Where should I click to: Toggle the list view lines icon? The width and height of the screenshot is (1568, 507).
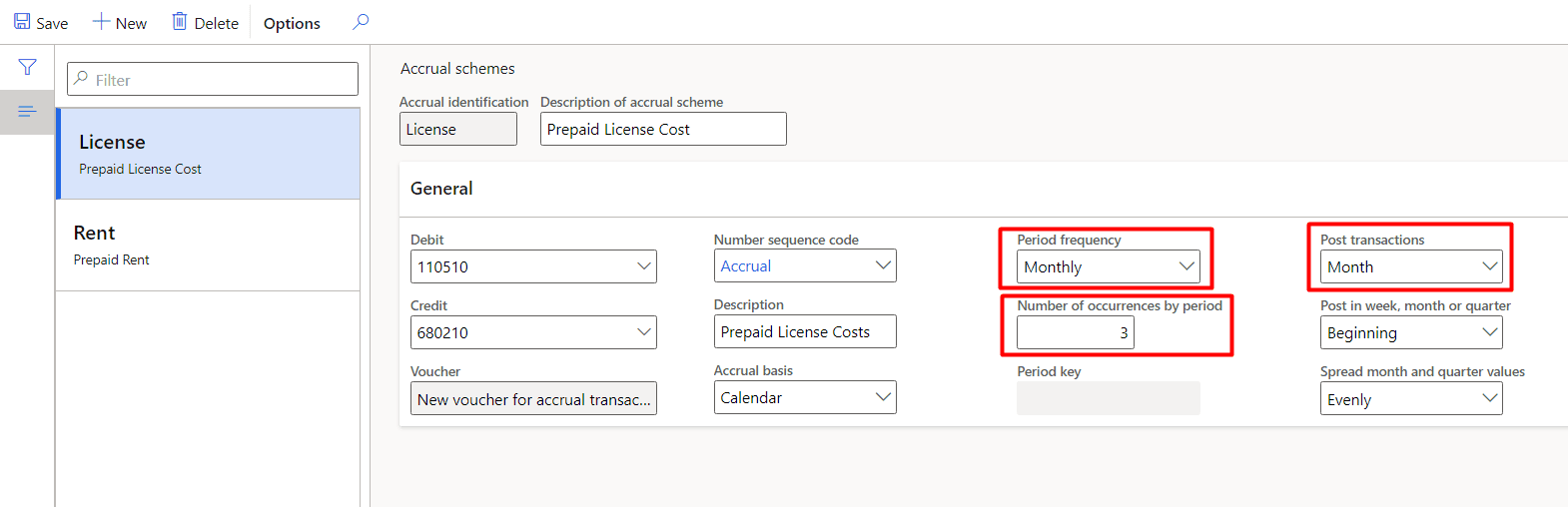click(27, 111)
